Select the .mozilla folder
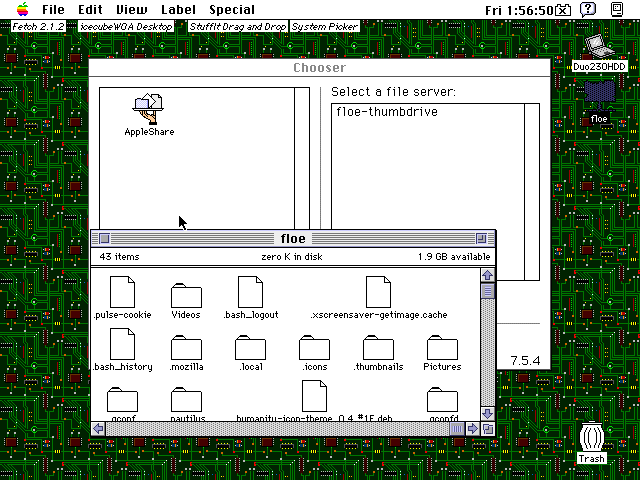This screenshot has width=640, height=480. (186, 347)
